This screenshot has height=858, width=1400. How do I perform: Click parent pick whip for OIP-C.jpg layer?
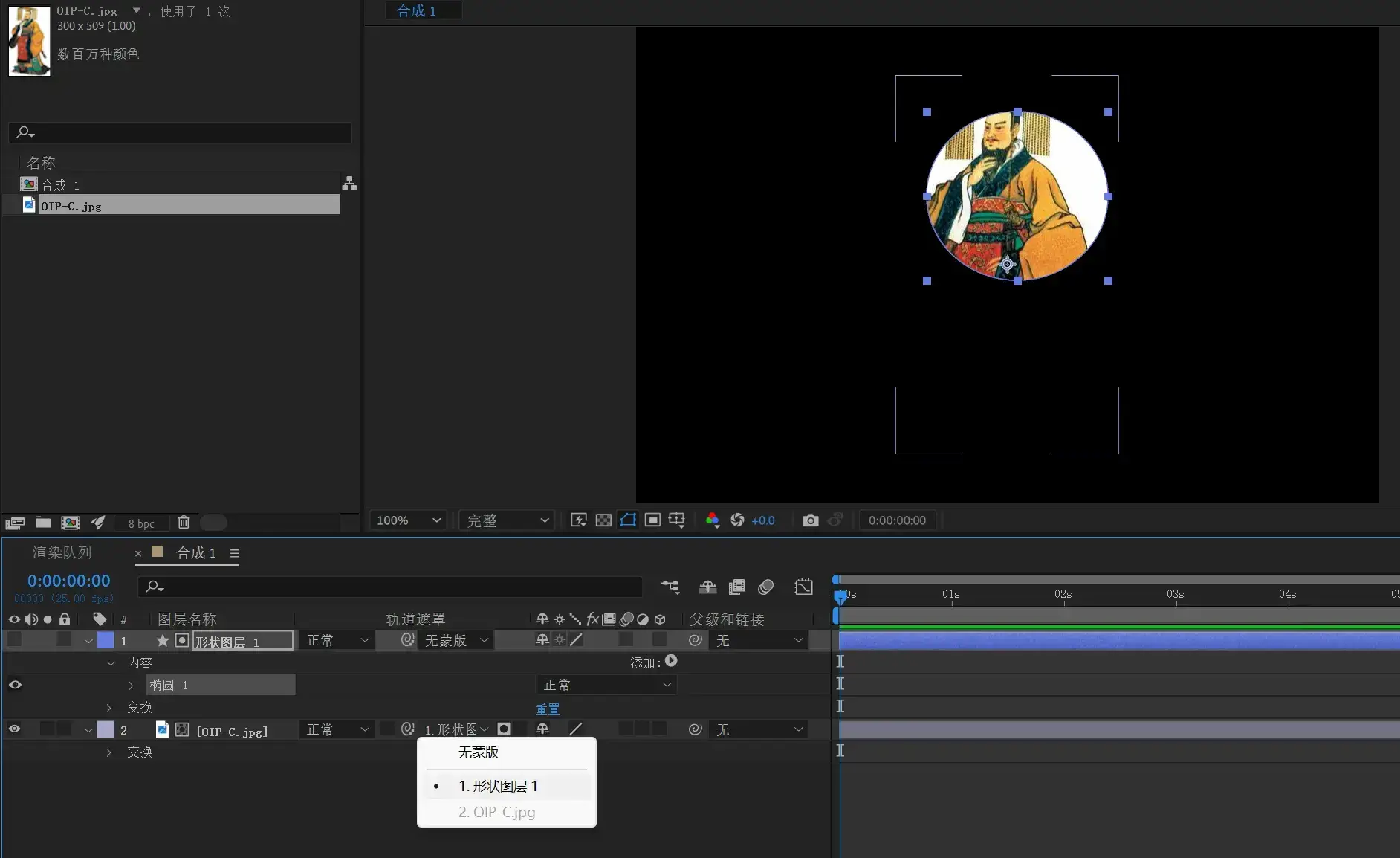(696, 729)
